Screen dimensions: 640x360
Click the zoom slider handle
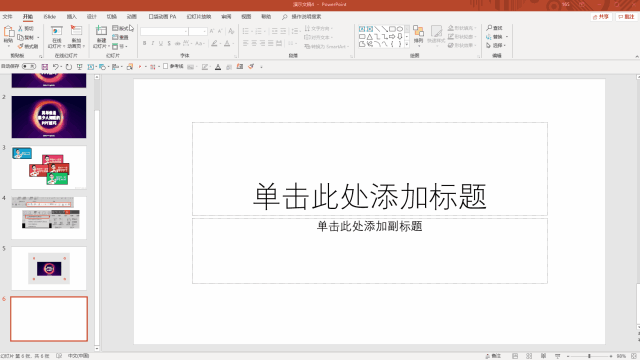tap(589, 356)
